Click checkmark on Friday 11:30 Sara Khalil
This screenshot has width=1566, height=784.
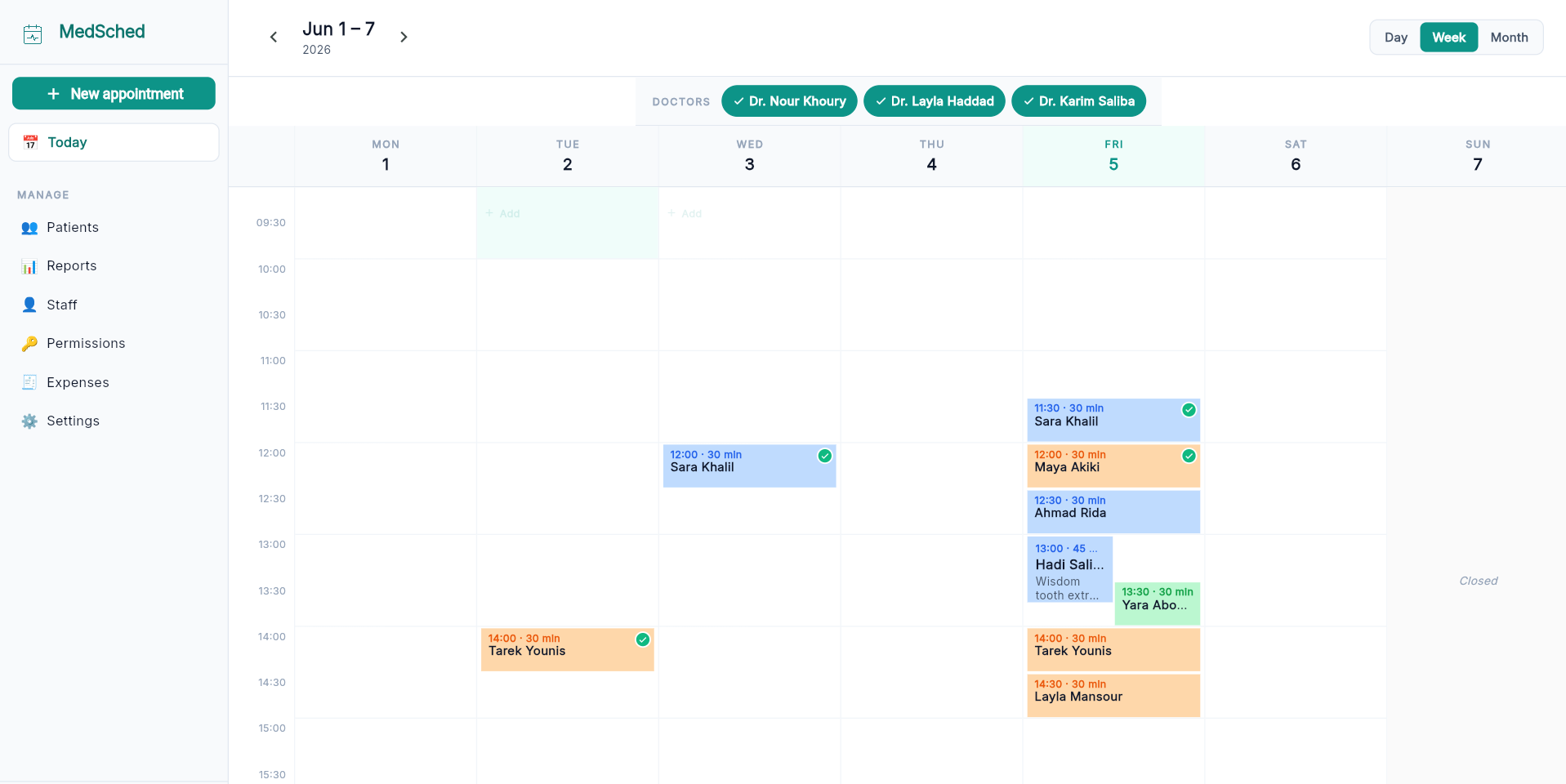pos(1189,410)
